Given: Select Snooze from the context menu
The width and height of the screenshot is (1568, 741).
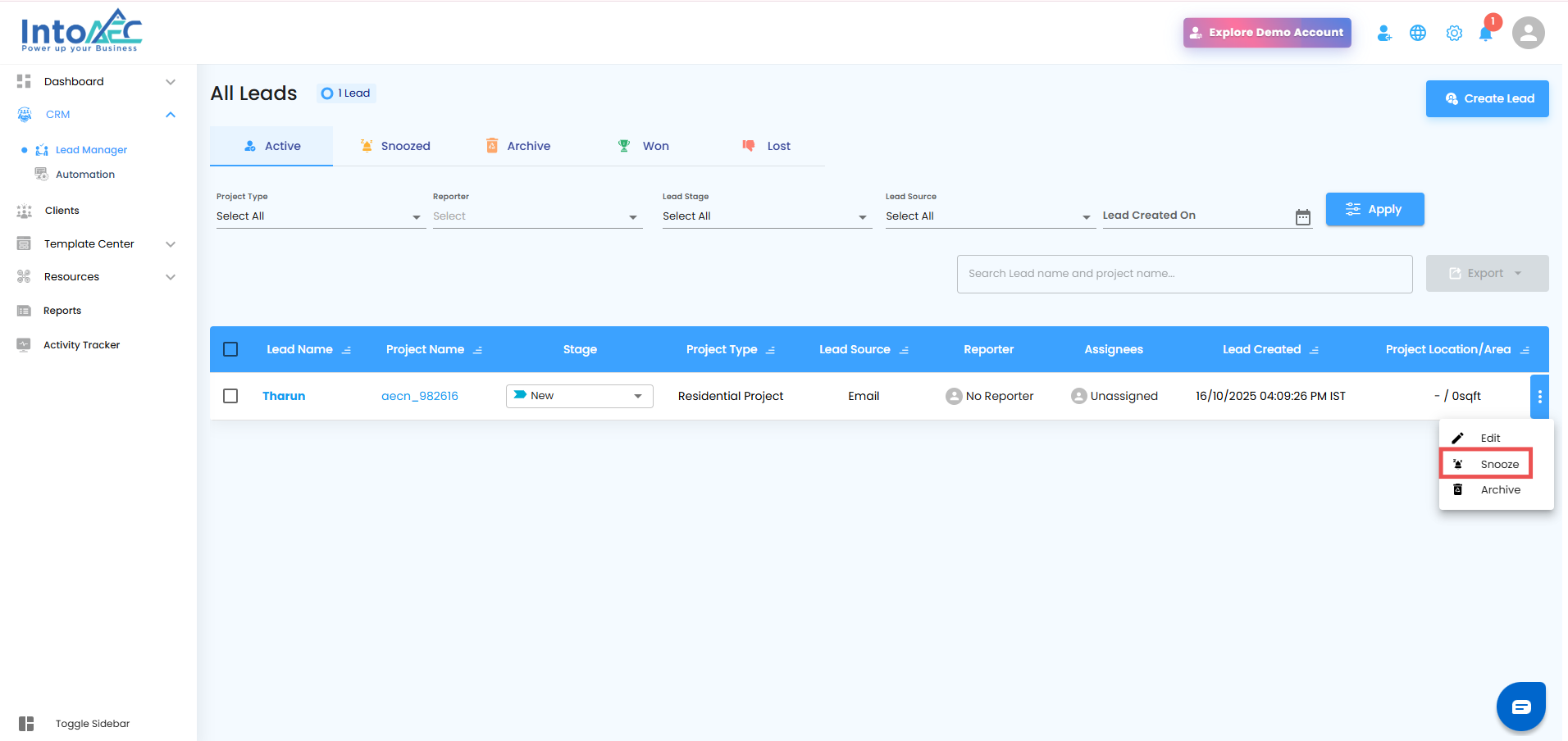Looking at the screenshot, I should (x=1487, y=464).
